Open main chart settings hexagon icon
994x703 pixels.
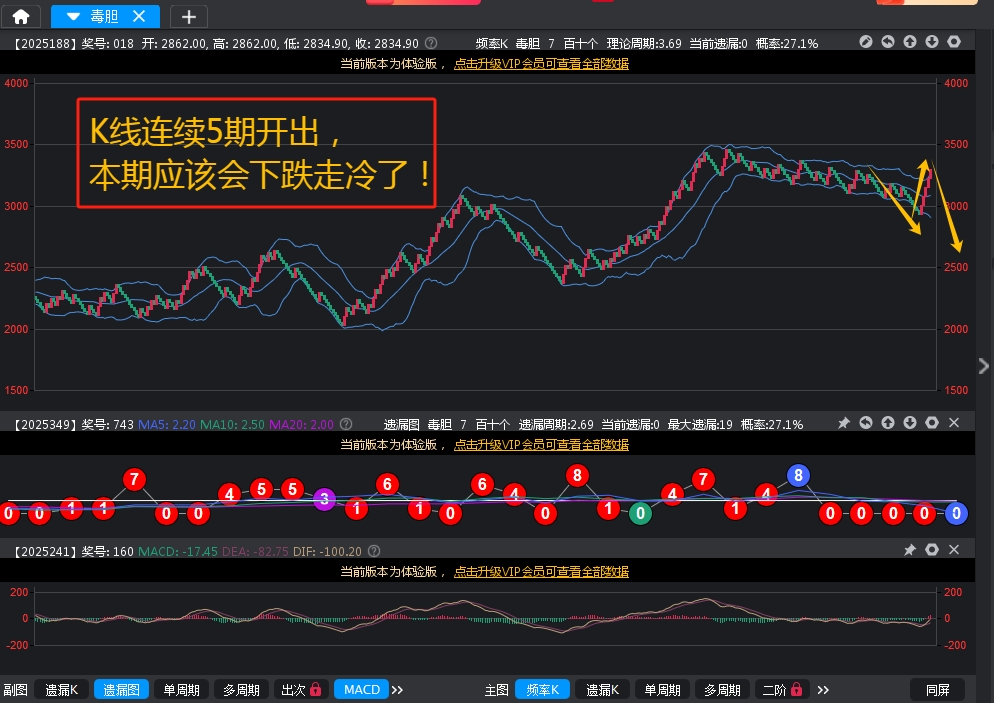[954, 42]
